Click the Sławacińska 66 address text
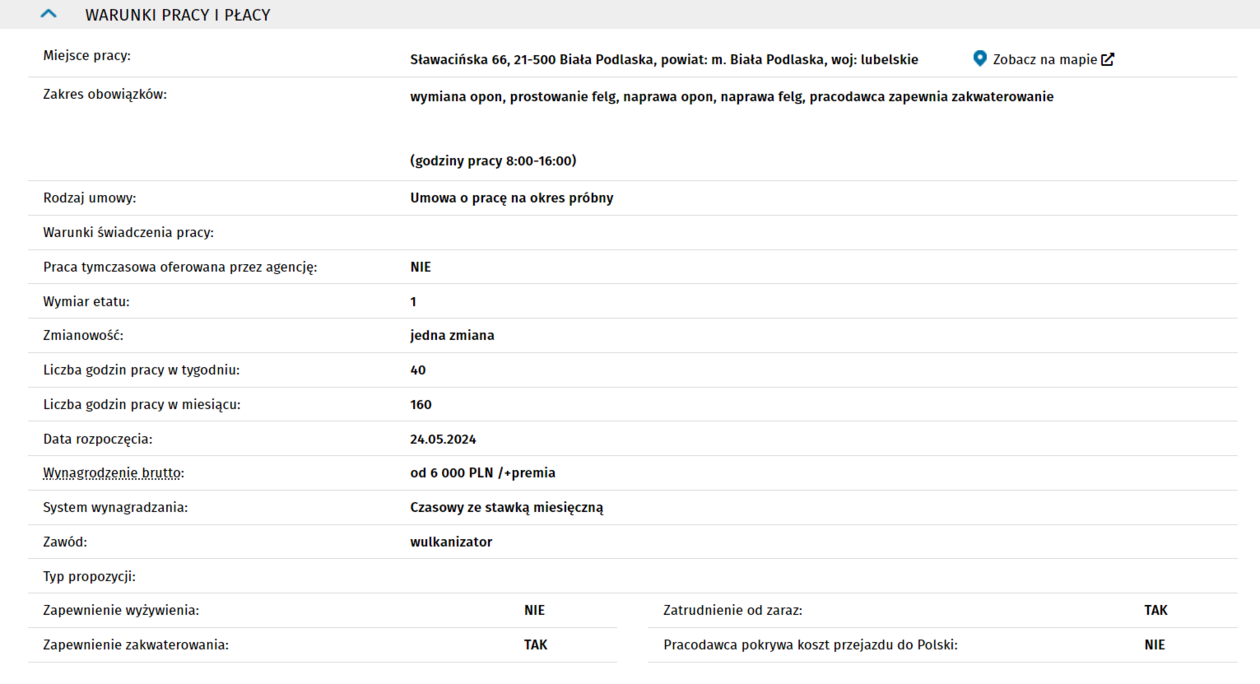Viewport: 1260px width, 684px height. tap(663, 59)
